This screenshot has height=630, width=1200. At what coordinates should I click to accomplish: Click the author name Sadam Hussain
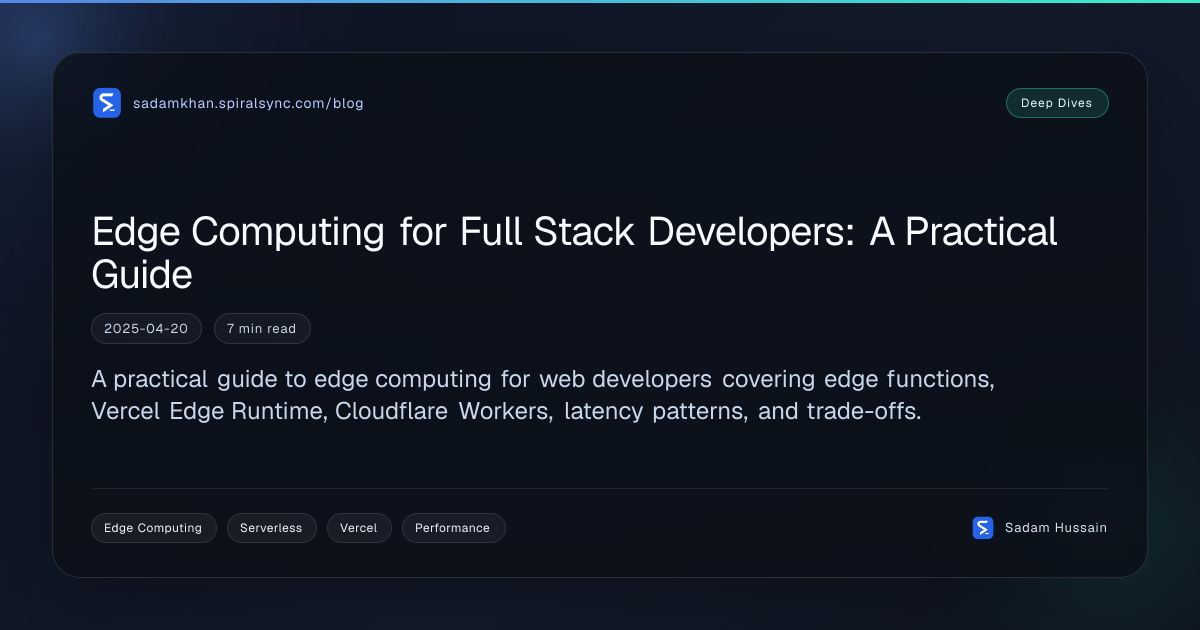pos(1056,528)
